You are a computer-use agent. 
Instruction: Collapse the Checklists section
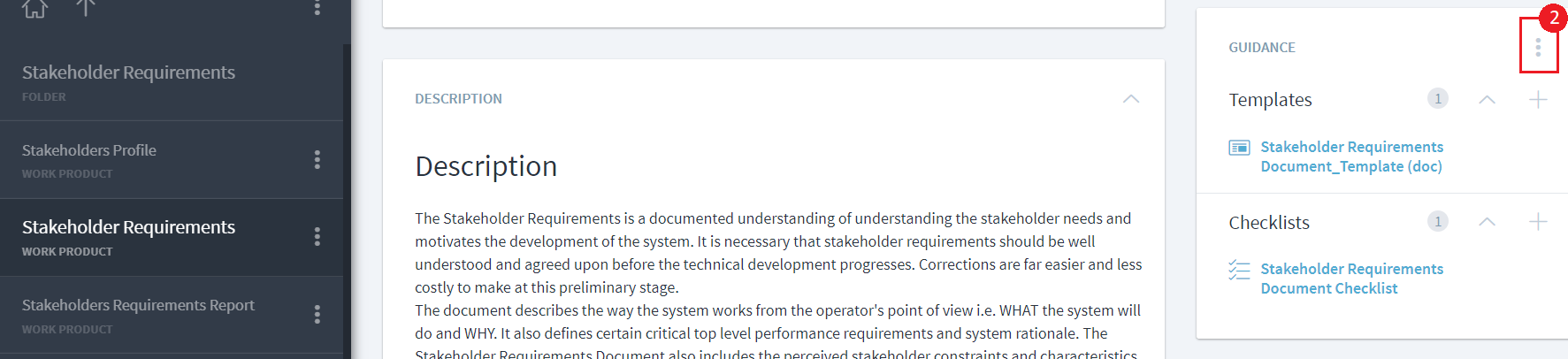click(x=1487, y=221)
